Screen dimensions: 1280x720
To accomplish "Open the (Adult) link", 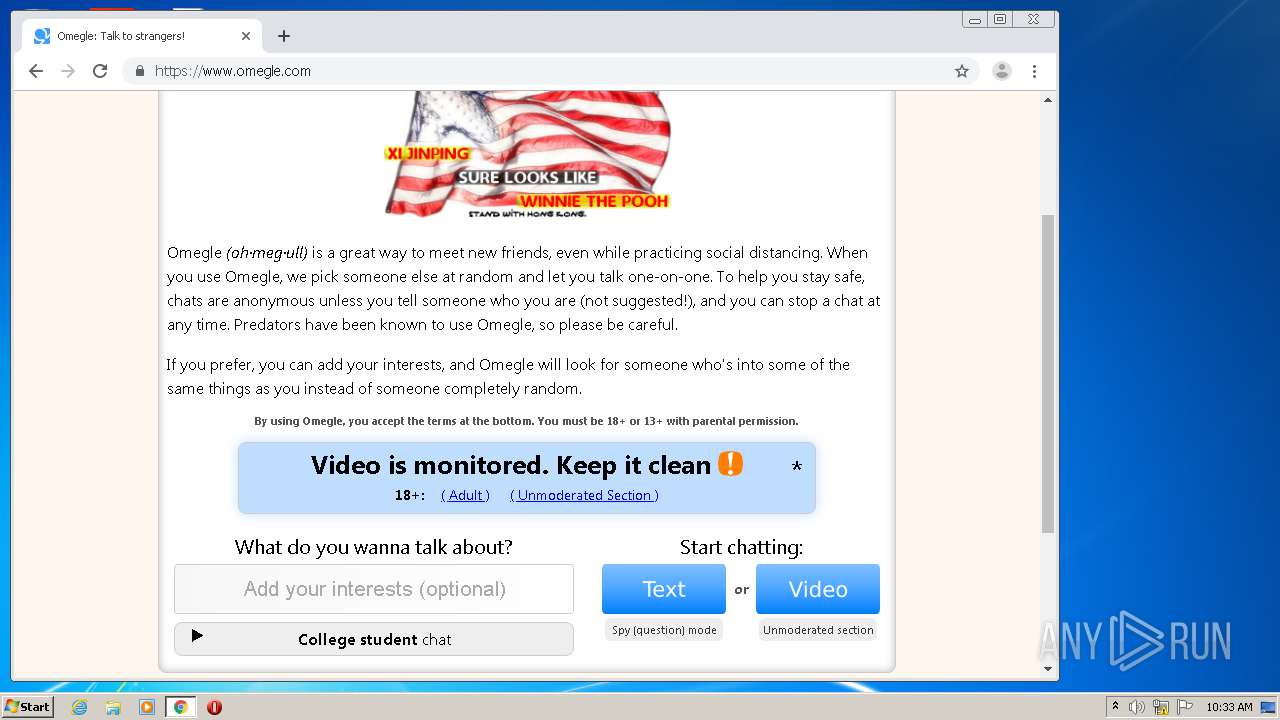I will [465, 495].
